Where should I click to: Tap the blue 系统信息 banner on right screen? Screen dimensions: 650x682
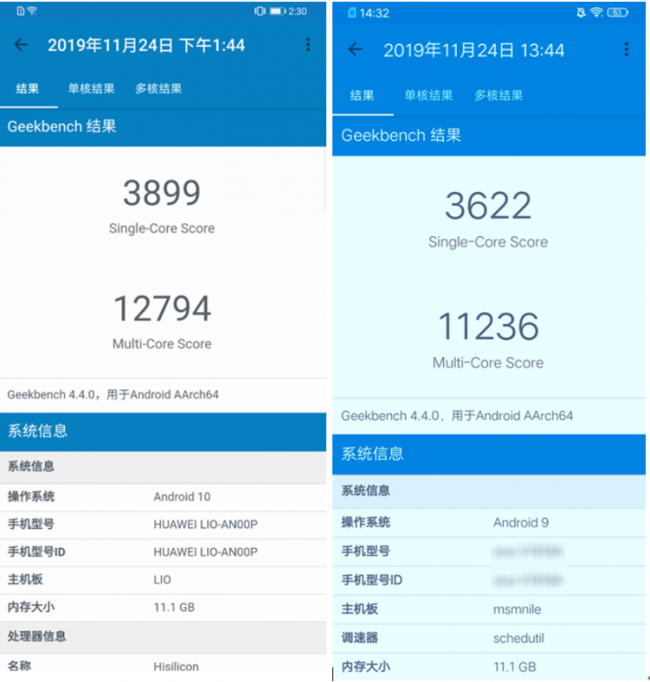(489, 454)
